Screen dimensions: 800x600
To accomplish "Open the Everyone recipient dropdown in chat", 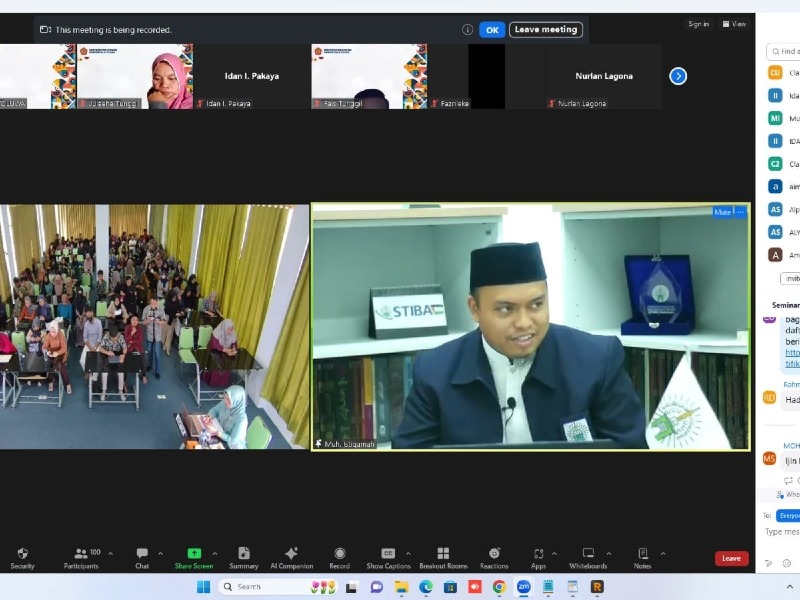I will point(788,516).
